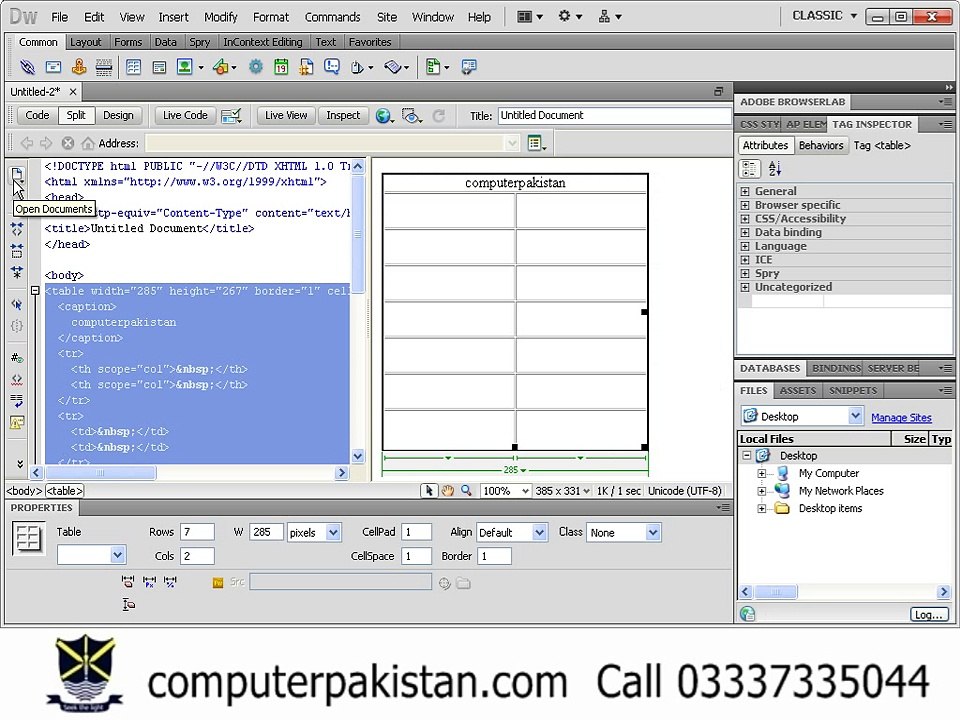The height and width of the screenshot is (720, 960).
Task: Click the Head tags icon
Action: click(358, 67)
